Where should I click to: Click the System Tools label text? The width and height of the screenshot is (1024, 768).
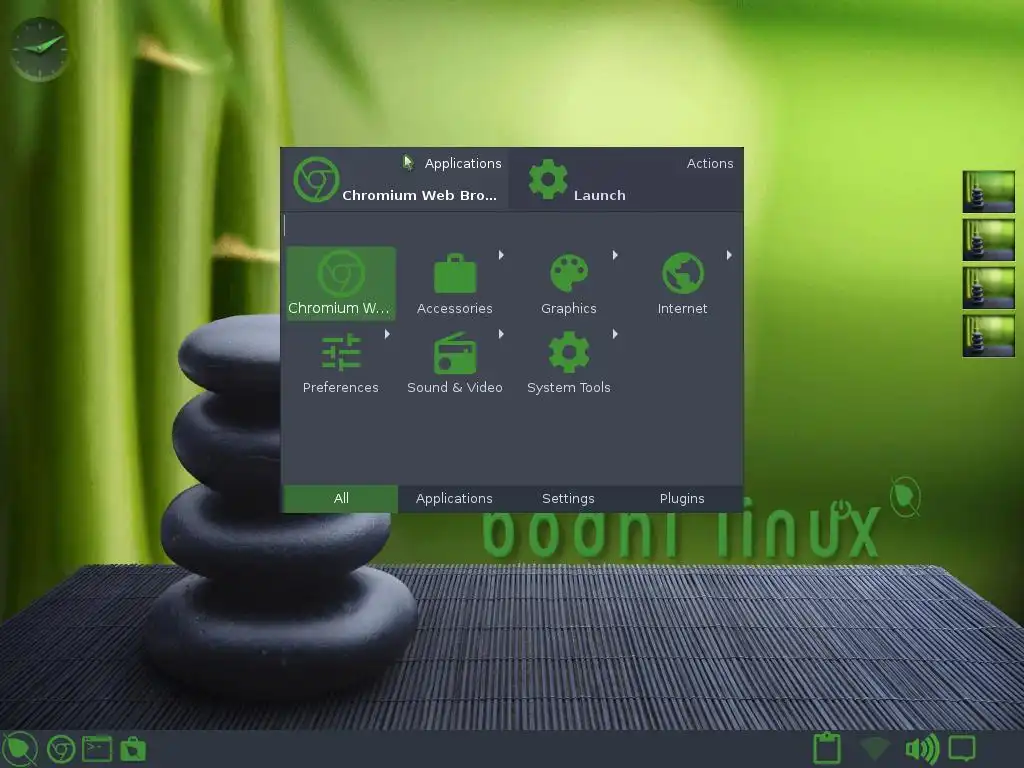pos(569,387)
